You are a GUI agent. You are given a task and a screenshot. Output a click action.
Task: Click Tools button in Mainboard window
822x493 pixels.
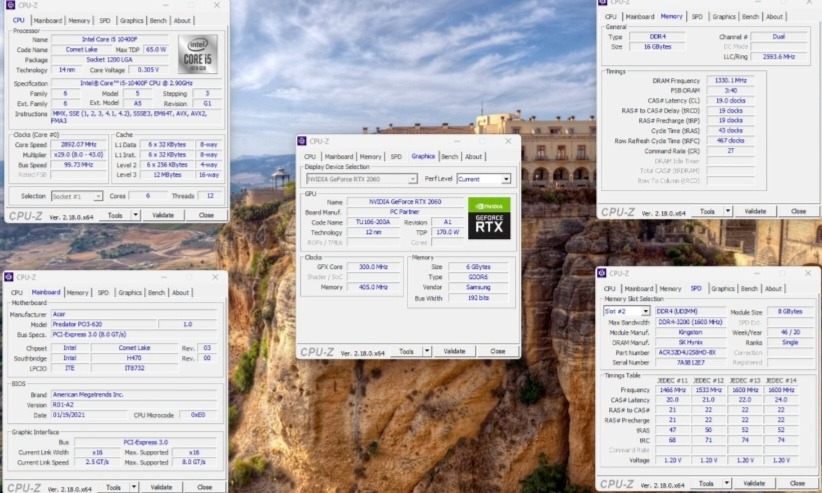(113, 487)
